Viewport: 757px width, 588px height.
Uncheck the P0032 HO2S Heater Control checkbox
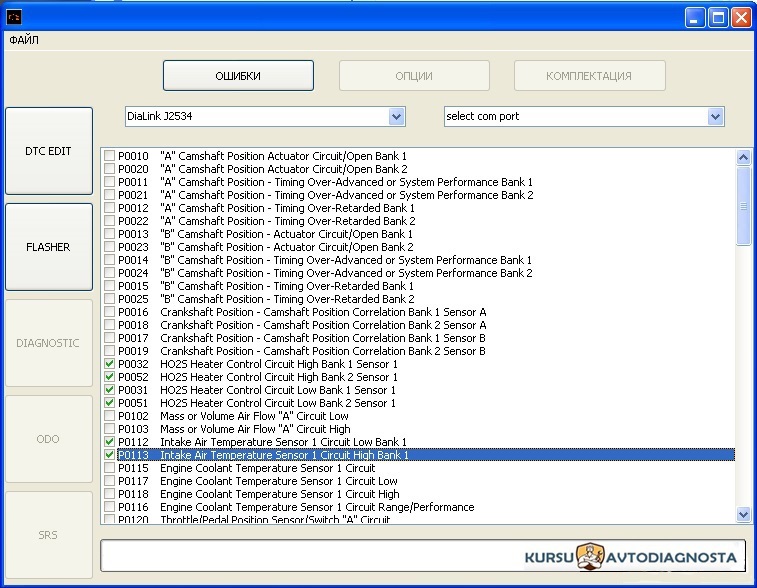click(110, 364)
